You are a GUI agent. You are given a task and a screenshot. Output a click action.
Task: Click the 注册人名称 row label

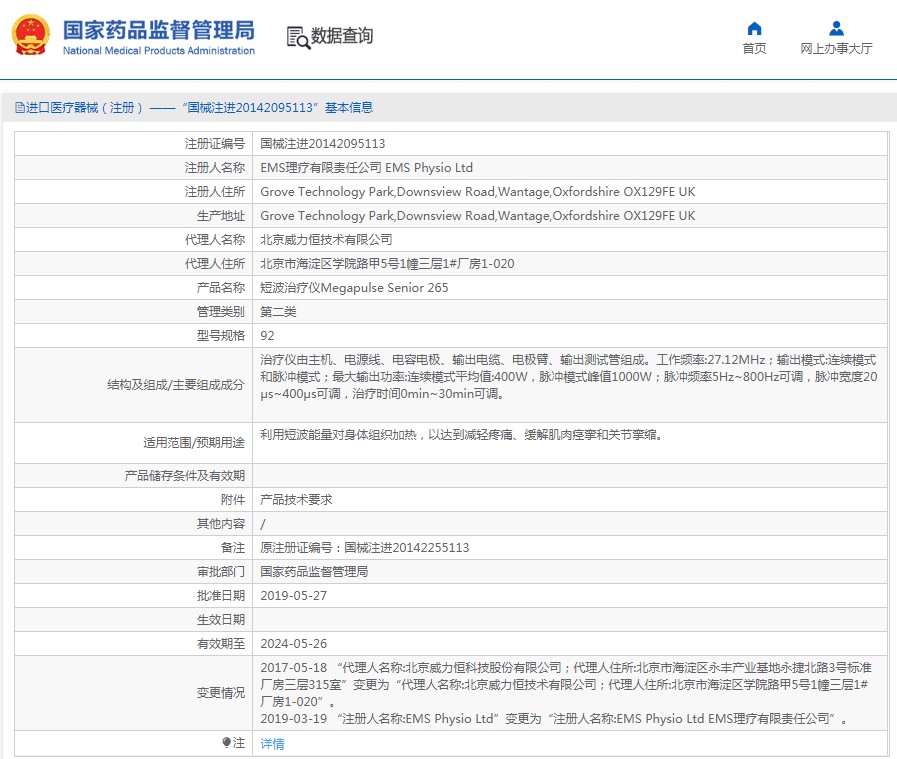pos(215,168)
